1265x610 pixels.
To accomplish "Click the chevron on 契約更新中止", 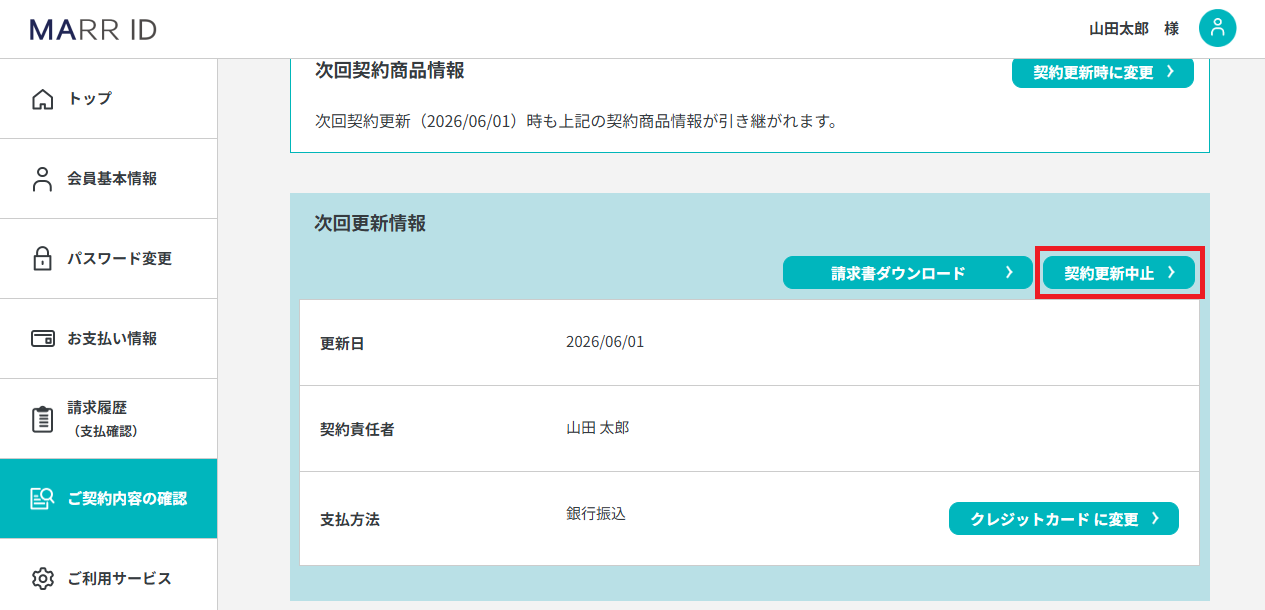I will (1171, 273).
